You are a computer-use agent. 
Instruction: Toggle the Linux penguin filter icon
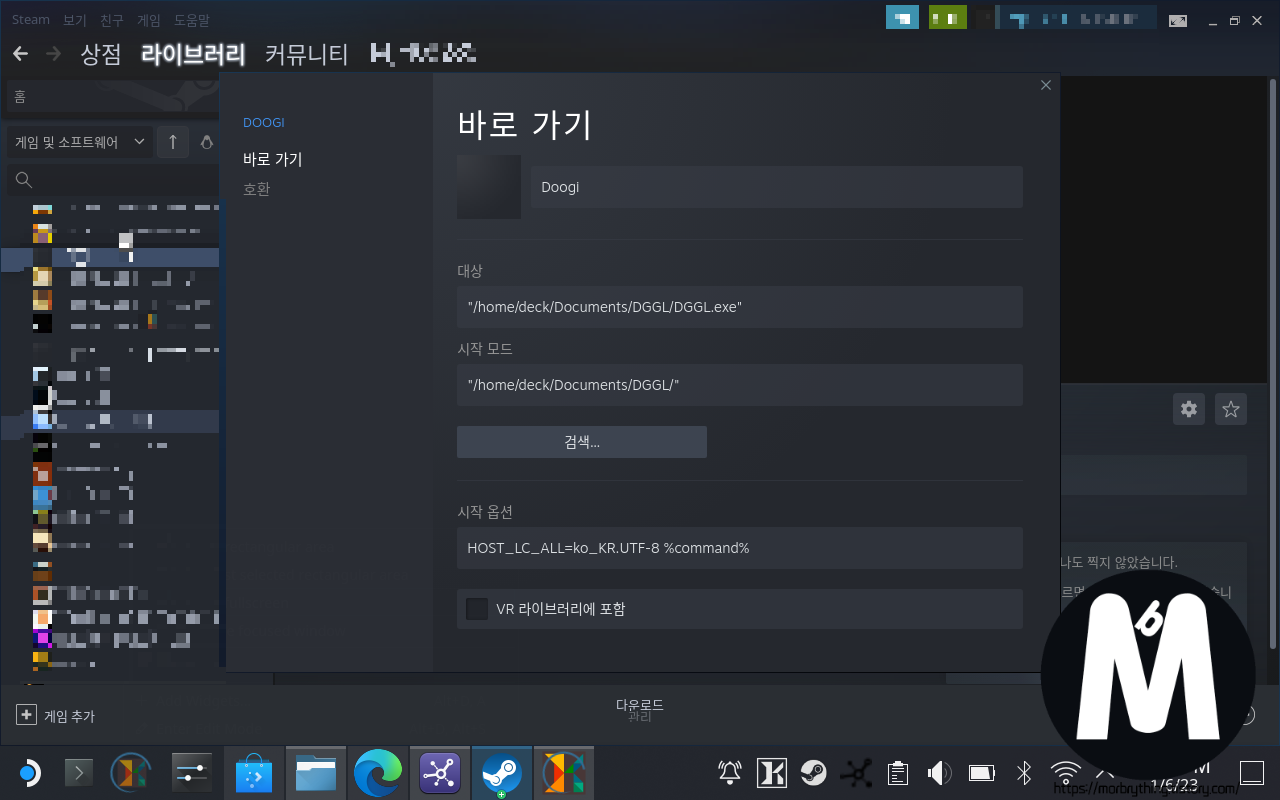[206, 142]
